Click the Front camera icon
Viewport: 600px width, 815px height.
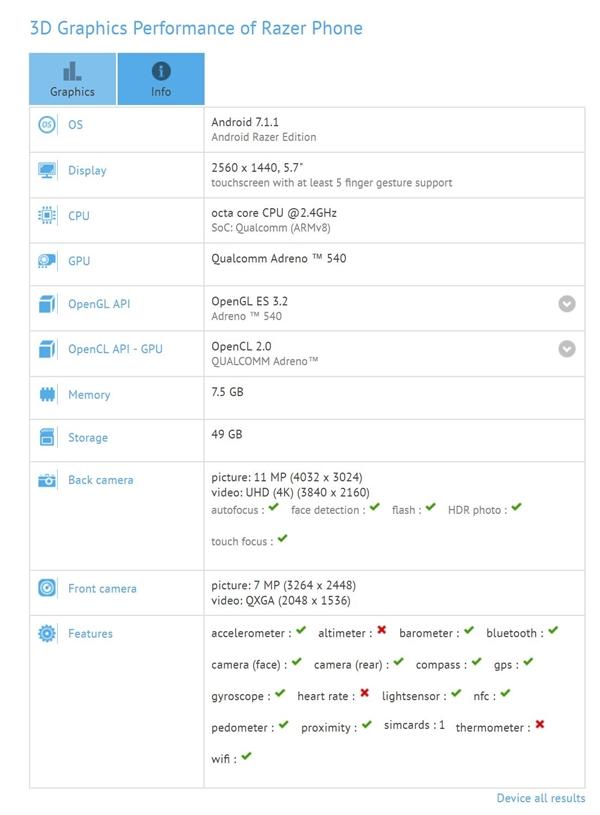click(47, 589)
